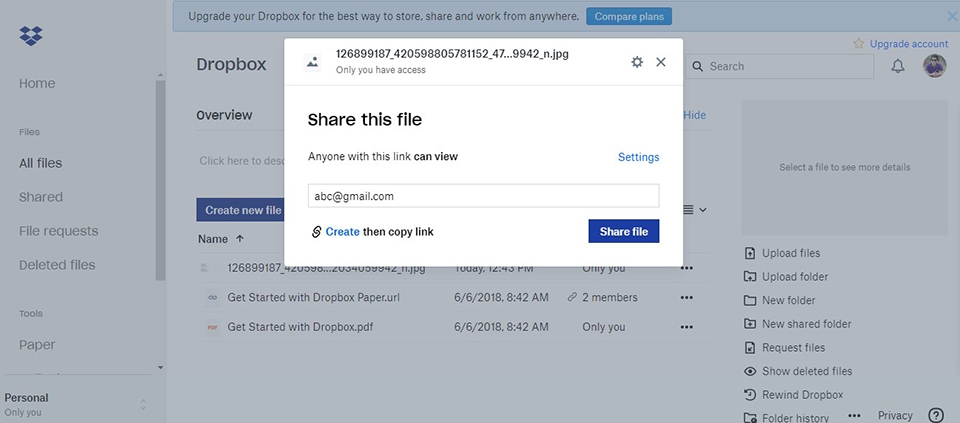Viewport: 960px width, 423px height.
Task: Click the Dropbox logo icon
Action: click(x=31, y=36)
